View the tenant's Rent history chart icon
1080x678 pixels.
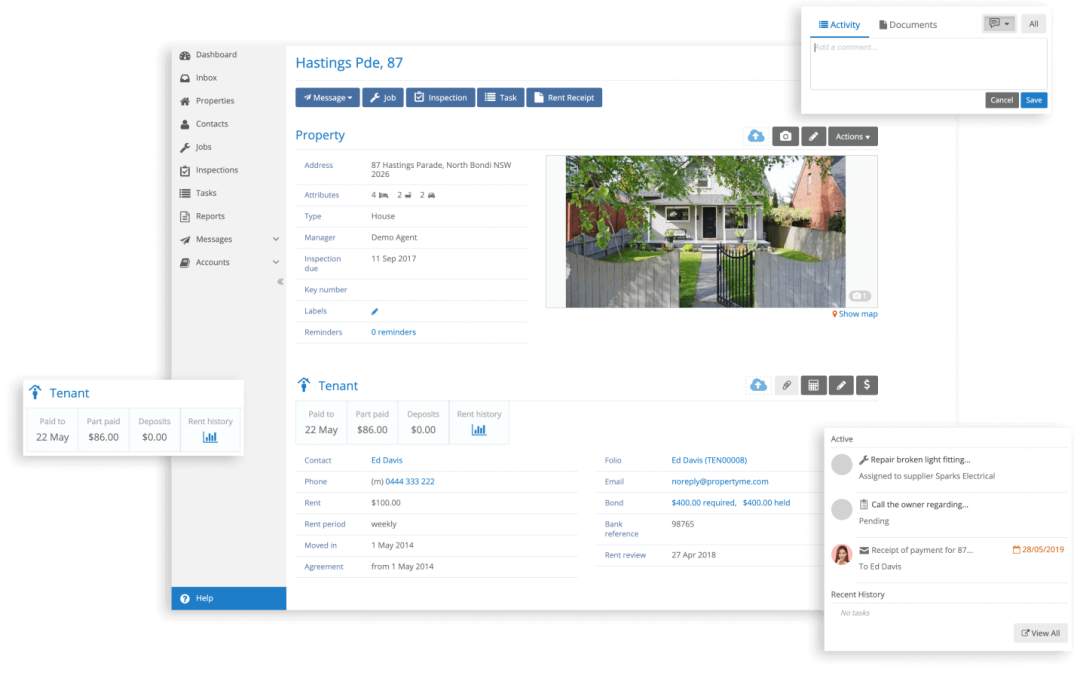coord(479,428)
